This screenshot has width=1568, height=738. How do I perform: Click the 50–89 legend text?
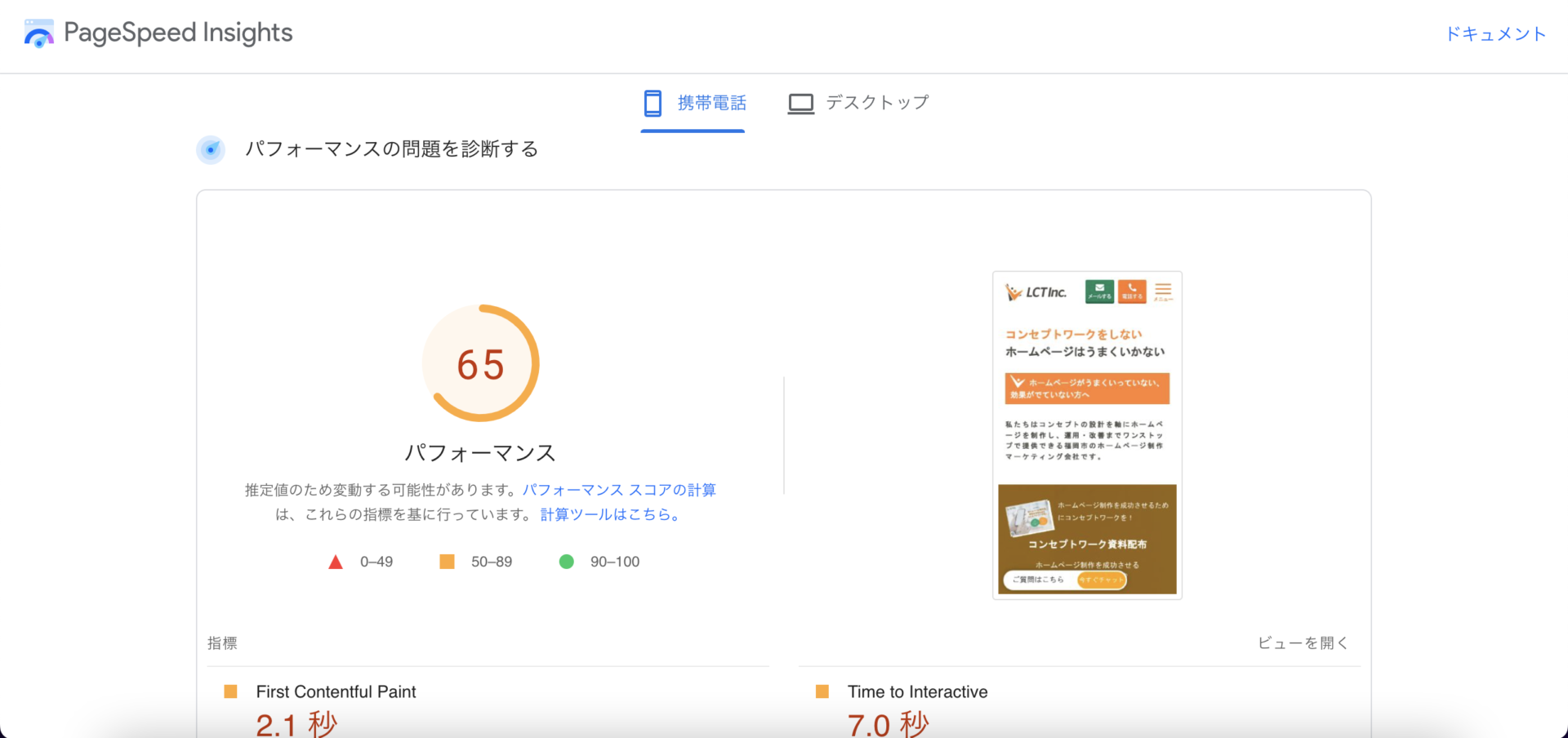492,562
